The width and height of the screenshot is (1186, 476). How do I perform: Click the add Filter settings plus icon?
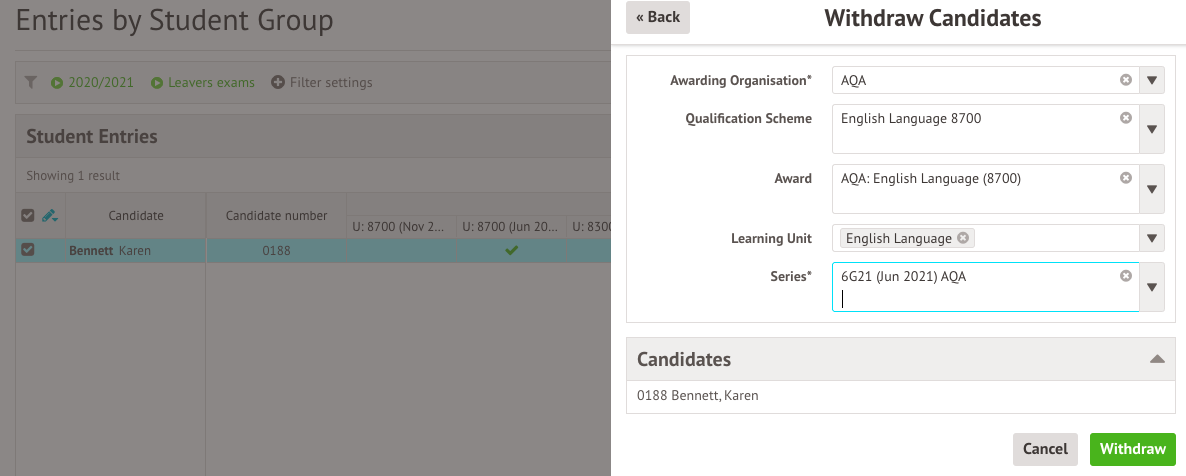click(x=278, y=82)
